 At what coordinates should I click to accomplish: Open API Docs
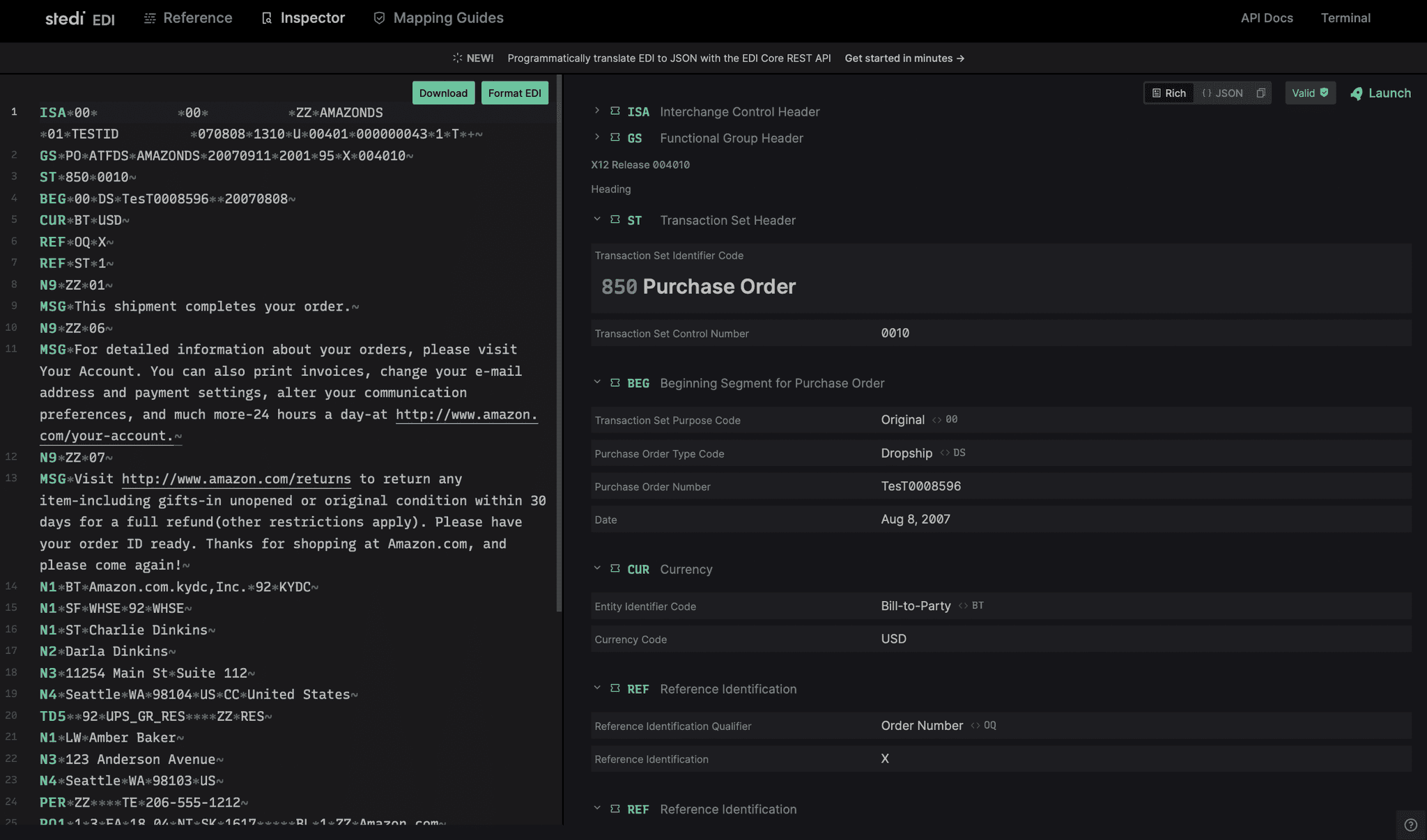(x=1267, y=17)
